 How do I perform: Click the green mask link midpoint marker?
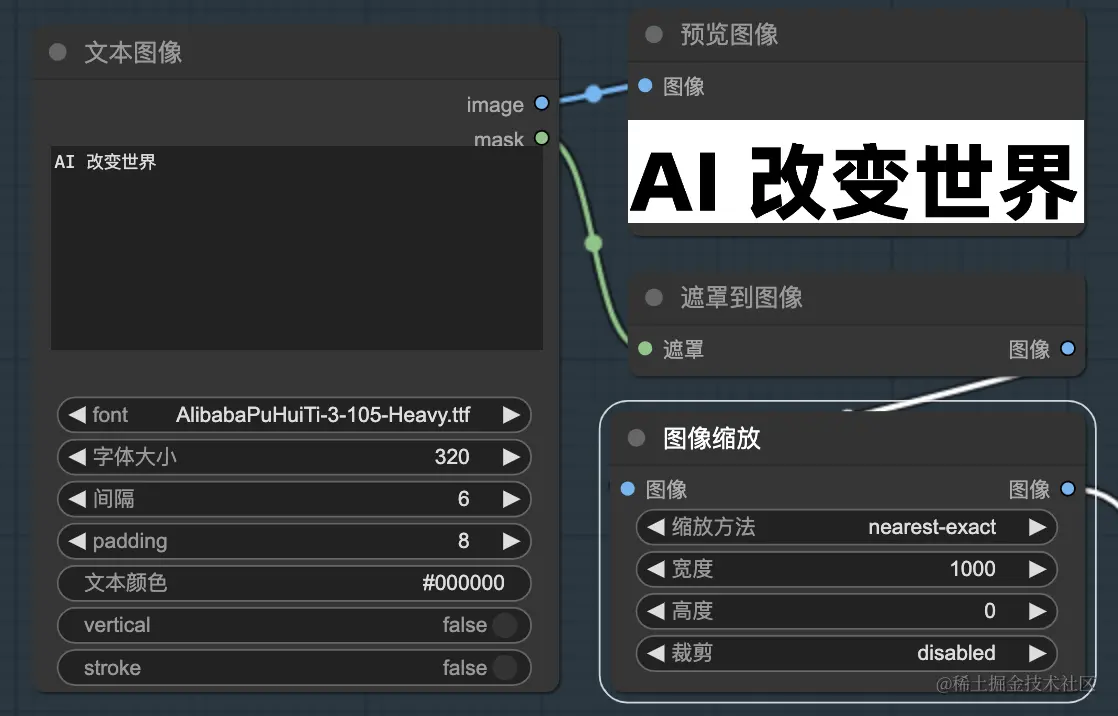tap(593, 244)
